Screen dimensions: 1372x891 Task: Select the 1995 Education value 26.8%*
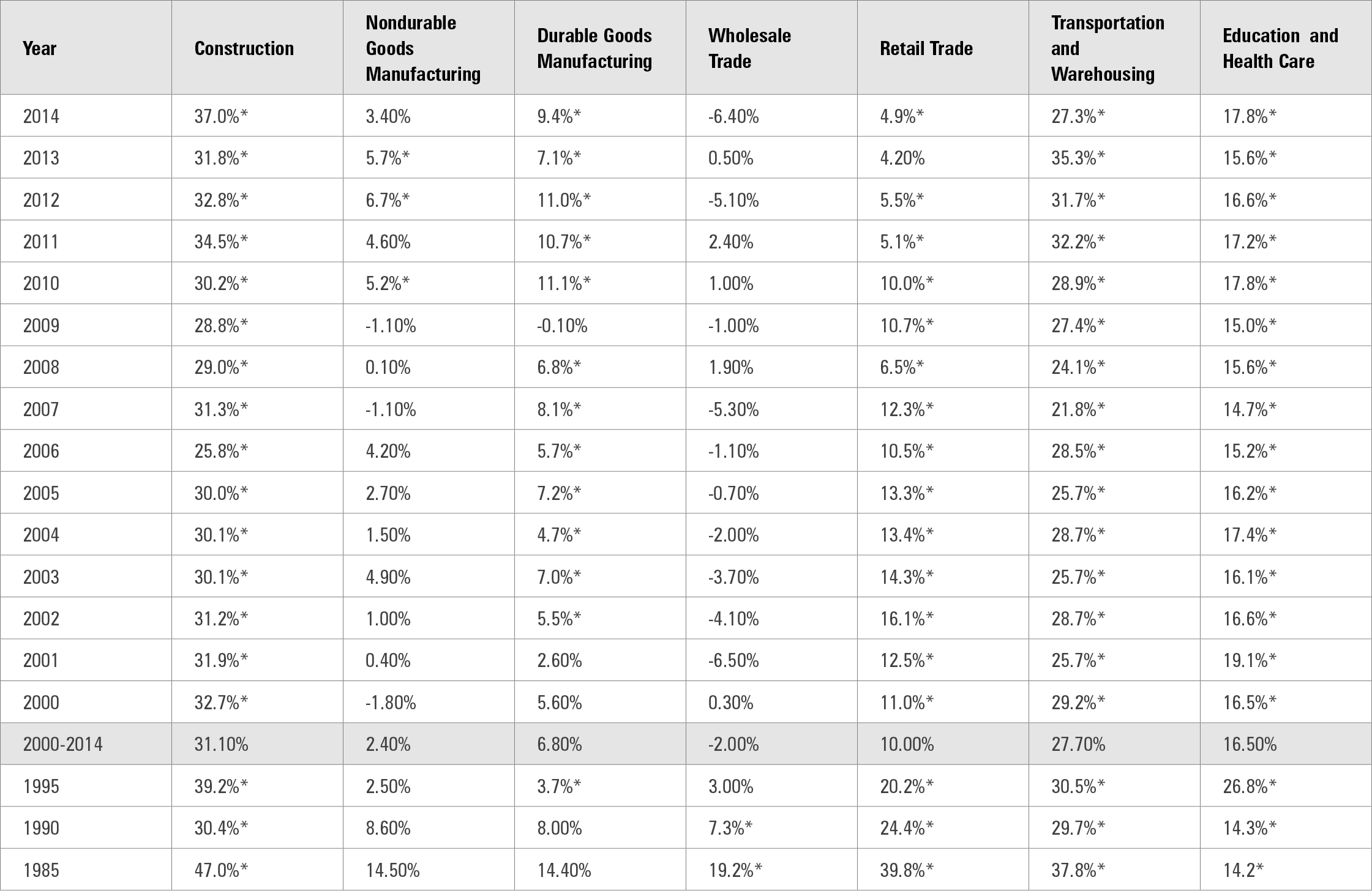(x=1250, y=786)
